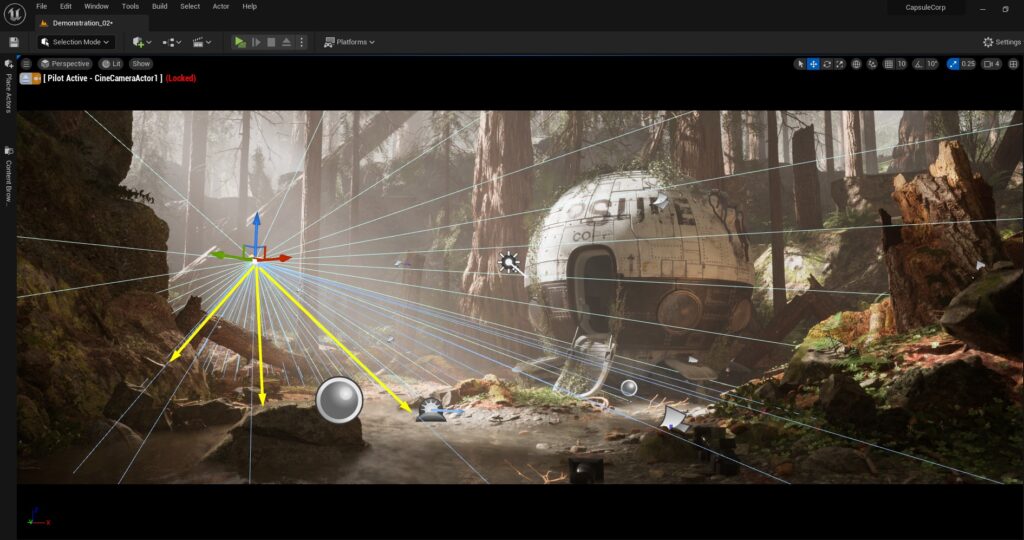Open the Lit view mode dropdown
The image size is (1024, 540).
tap(111, 64)
